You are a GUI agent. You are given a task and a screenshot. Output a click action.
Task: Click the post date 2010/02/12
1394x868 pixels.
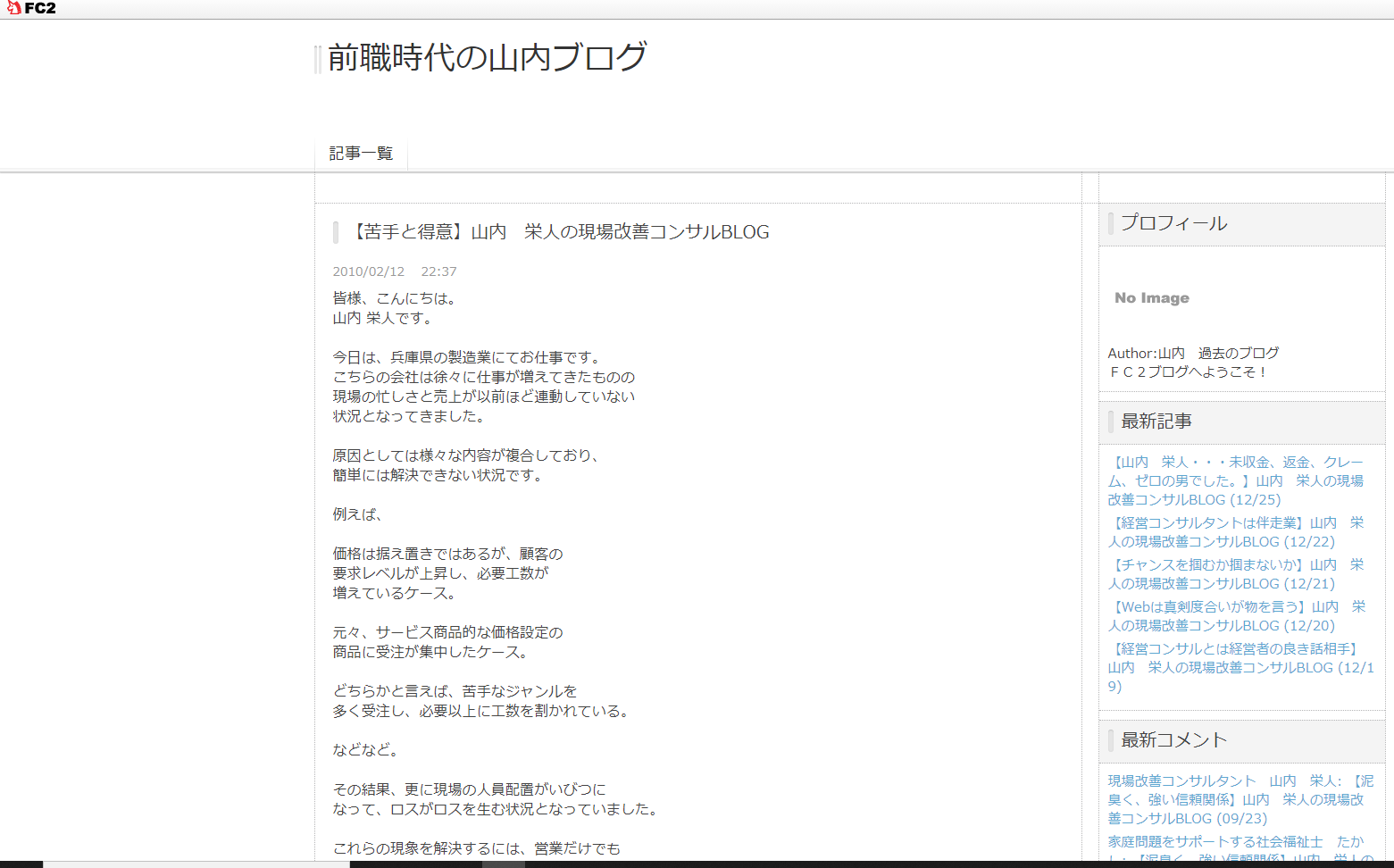pyautogui.click(x=368, y=271)
